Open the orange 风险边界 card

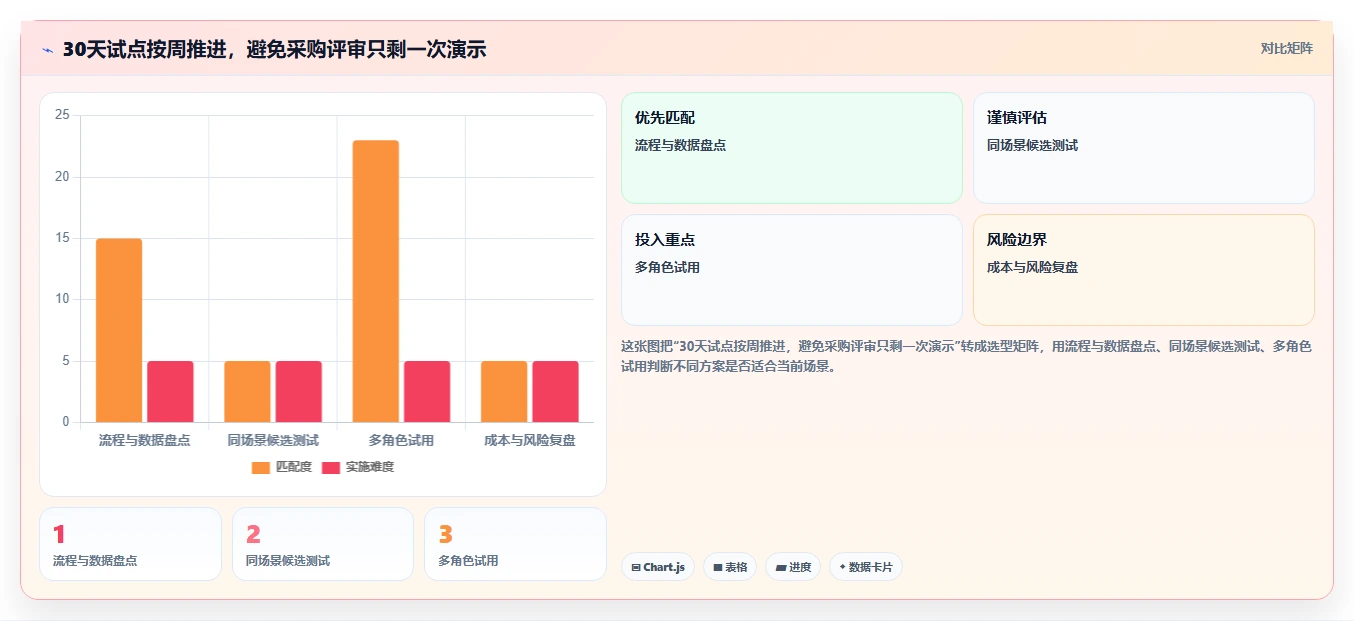click(x=1144, y=270)
